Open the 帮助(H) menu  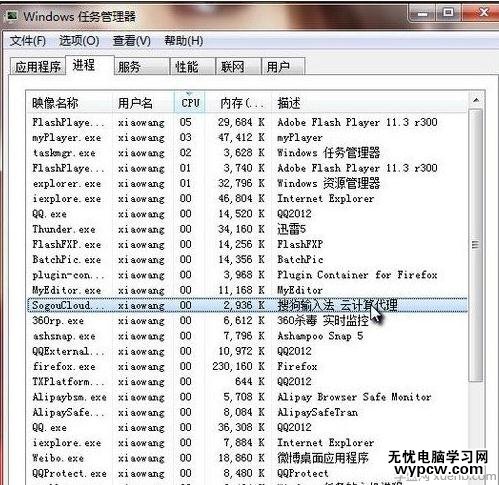pos(184,41)
